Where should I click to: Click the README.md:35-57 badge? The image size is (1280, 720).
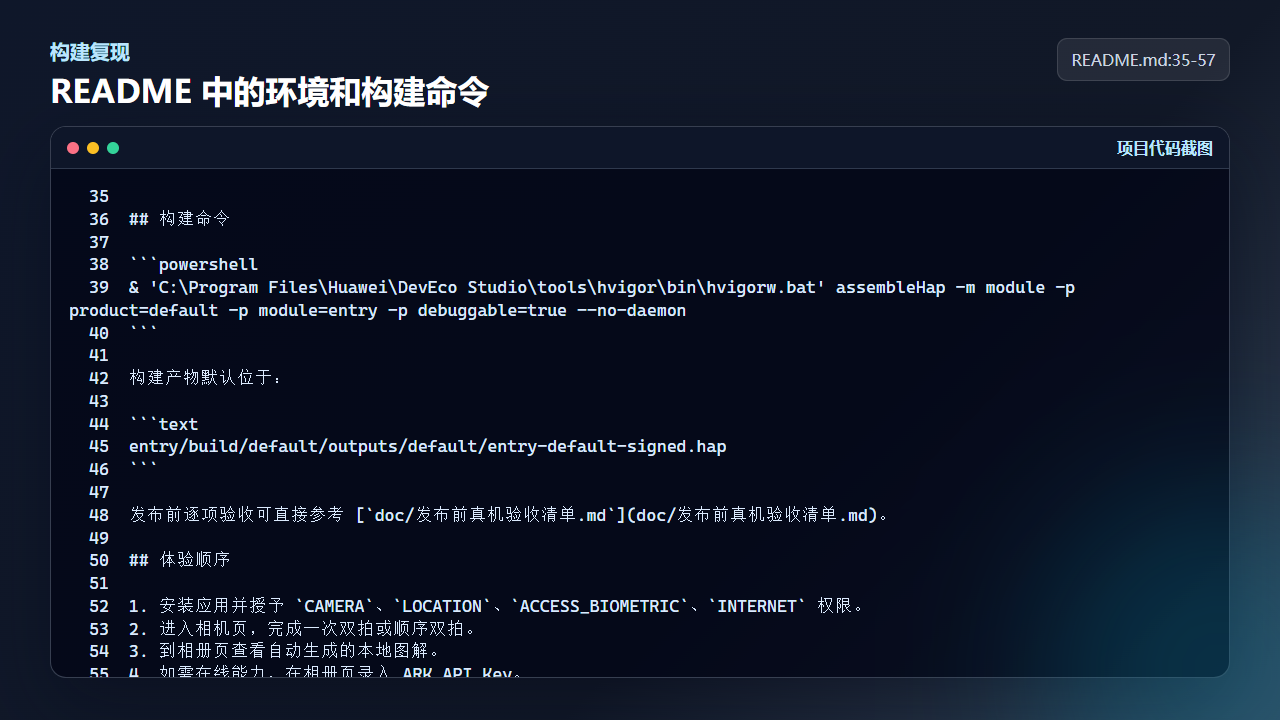tap(1143, 60)
